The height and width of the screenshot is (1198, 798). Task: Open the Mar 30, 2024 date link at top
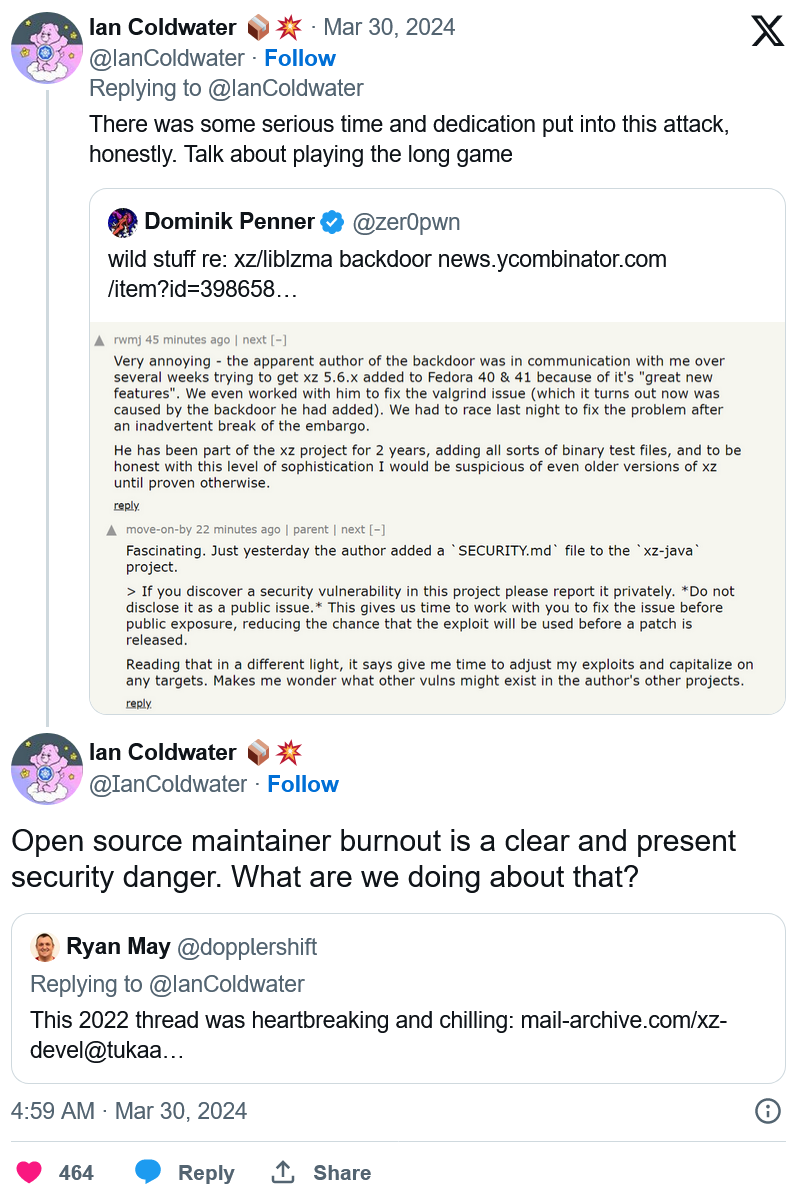389,28
